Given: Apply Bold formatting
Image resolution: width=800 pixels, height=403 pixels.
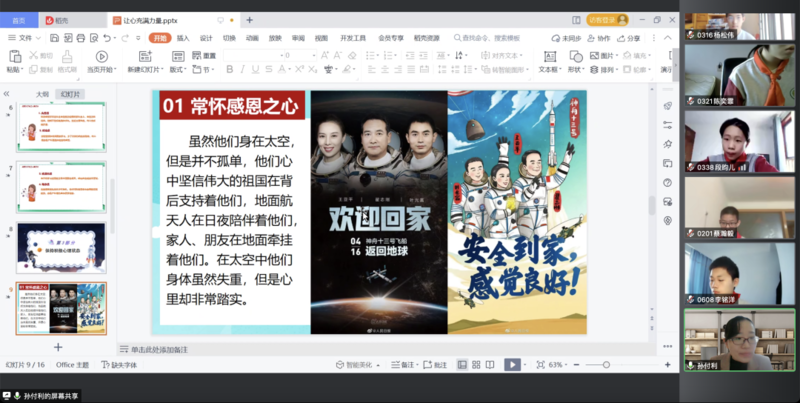Looking at the screenshot, I should [x=230, y=69].
